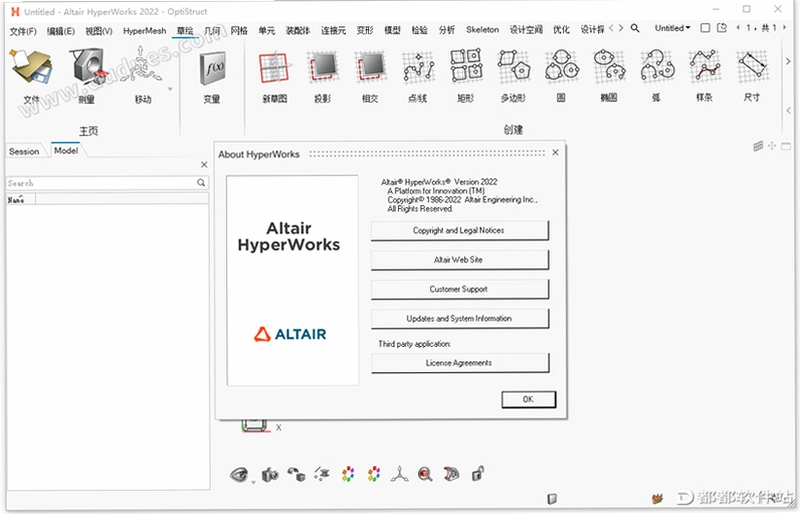Screen dimensions: 800x514
Task: Create a new sketch with 新草图
Action: point(274,76)
